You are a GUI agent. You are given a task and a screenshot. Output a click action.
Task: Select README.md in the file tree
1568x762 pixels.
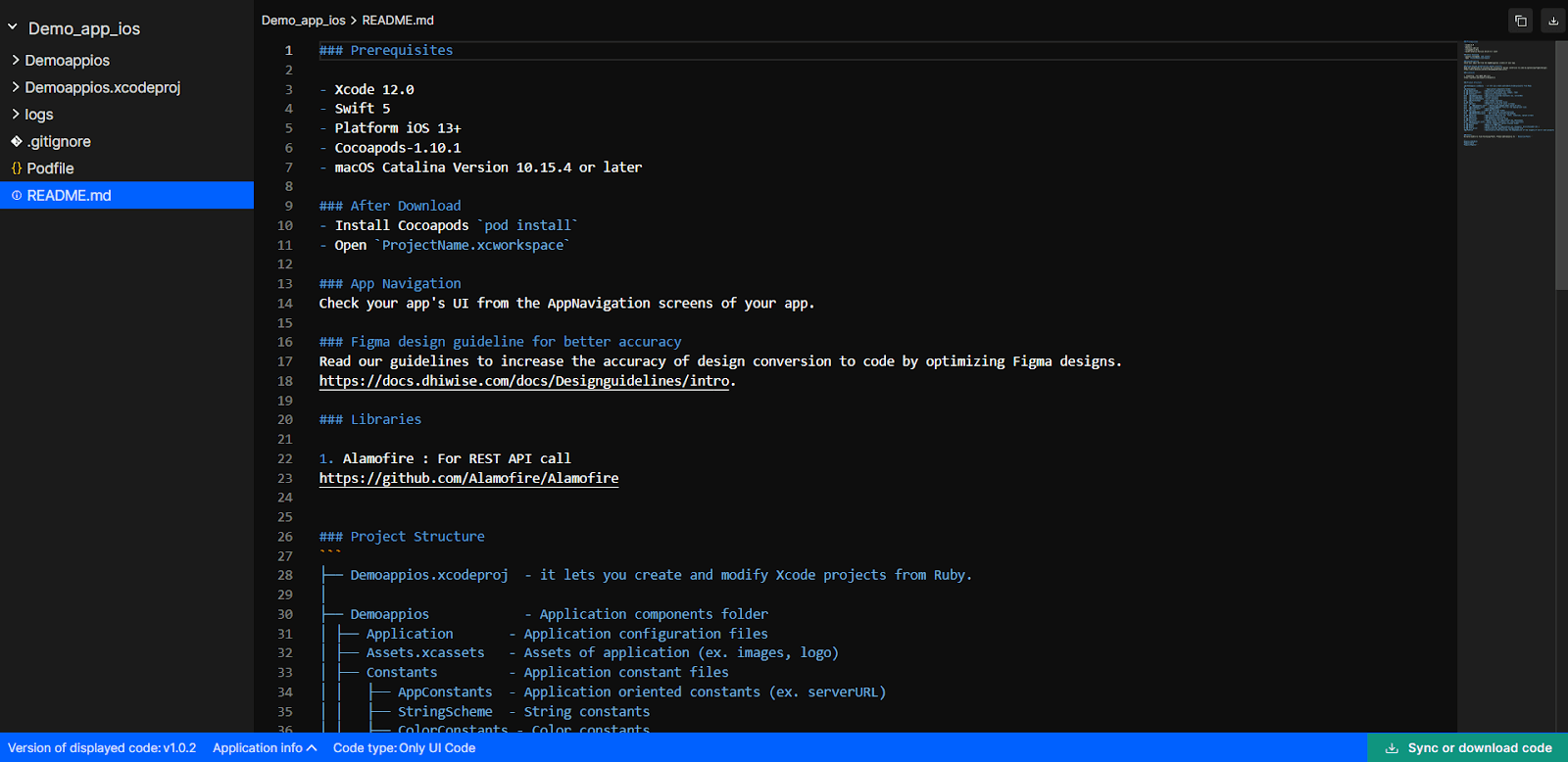(x=126, y=195)
